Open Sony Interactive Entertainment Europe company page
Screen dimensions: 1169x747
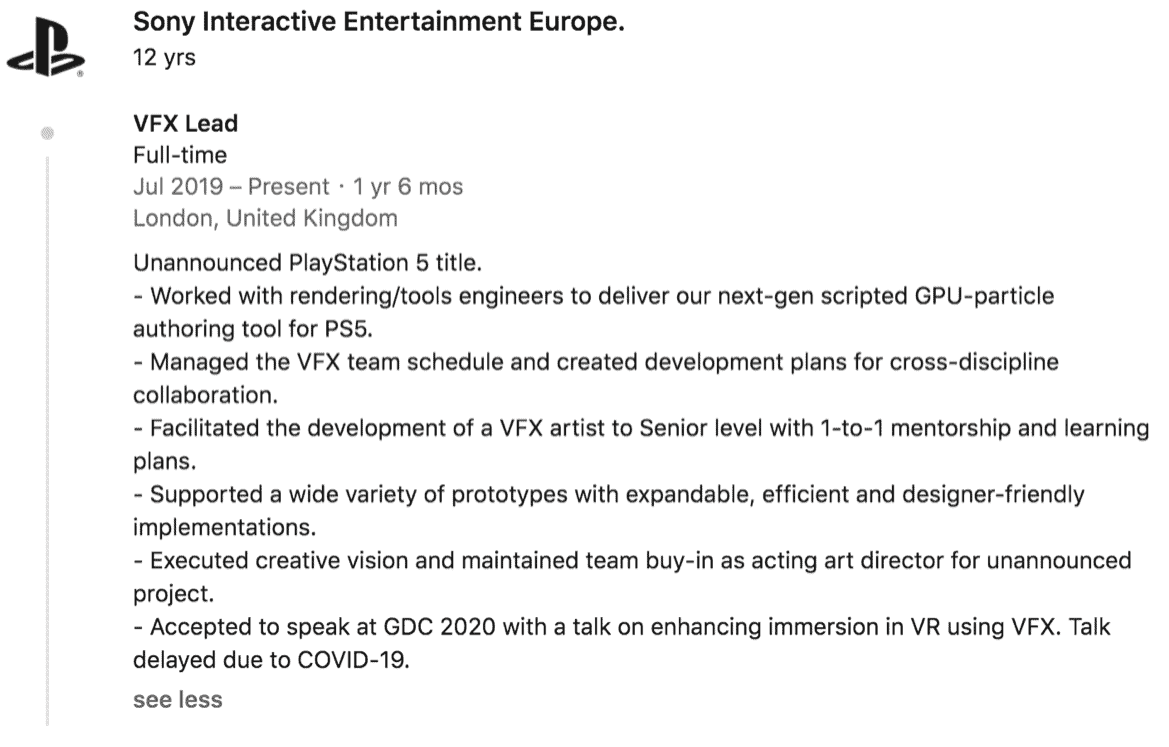coord(379,22)
